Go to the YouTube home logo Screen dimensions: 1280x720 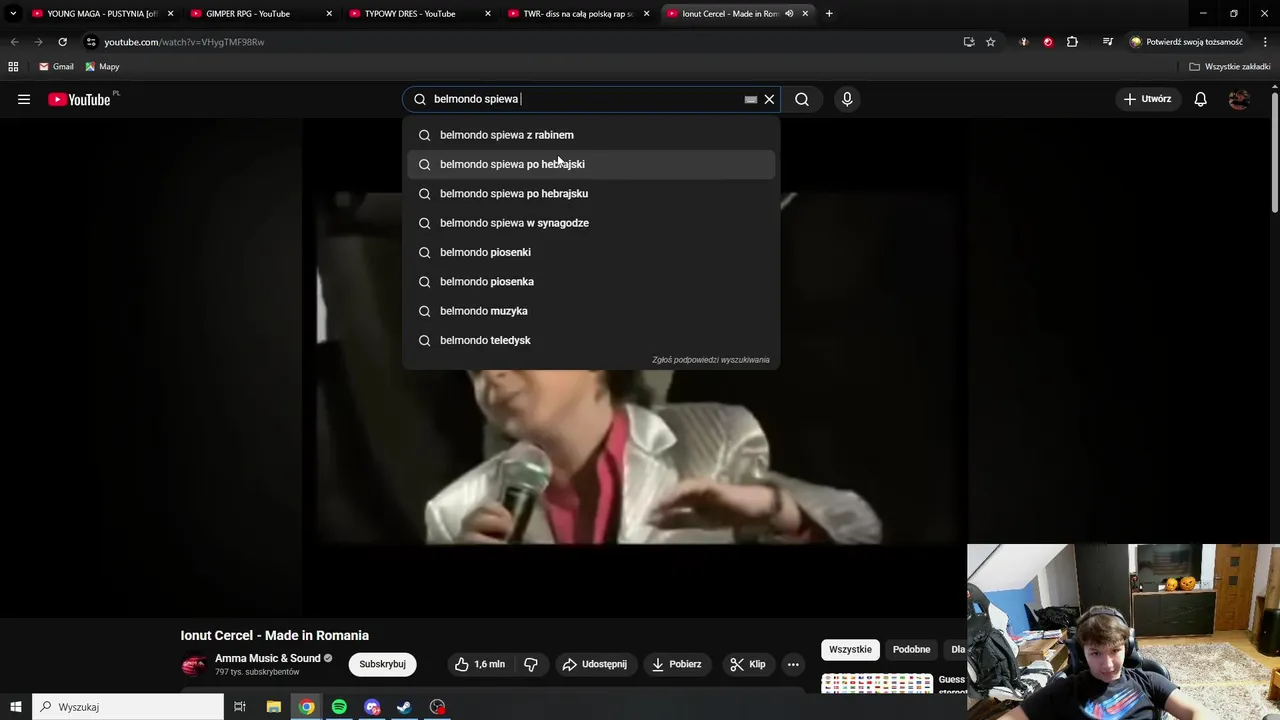(79, 99)
